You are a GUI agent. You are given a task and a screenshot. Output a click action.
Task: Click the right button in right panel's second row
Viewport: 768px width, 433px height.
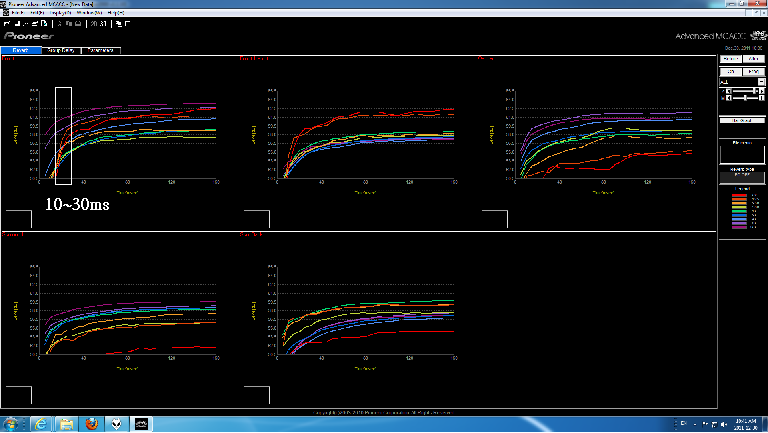754,72
